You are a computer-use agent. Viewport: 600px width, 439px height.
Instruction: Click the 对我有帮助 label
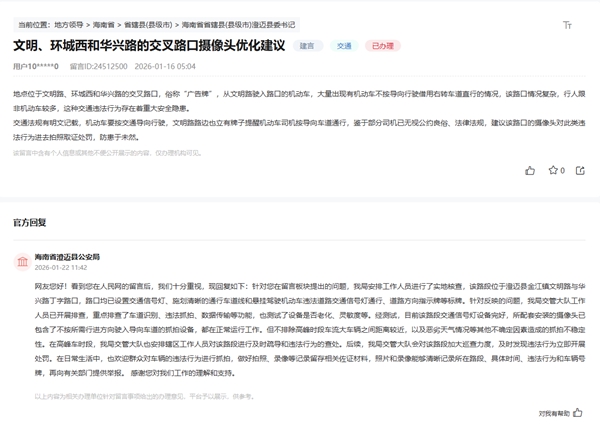point(554,413)
